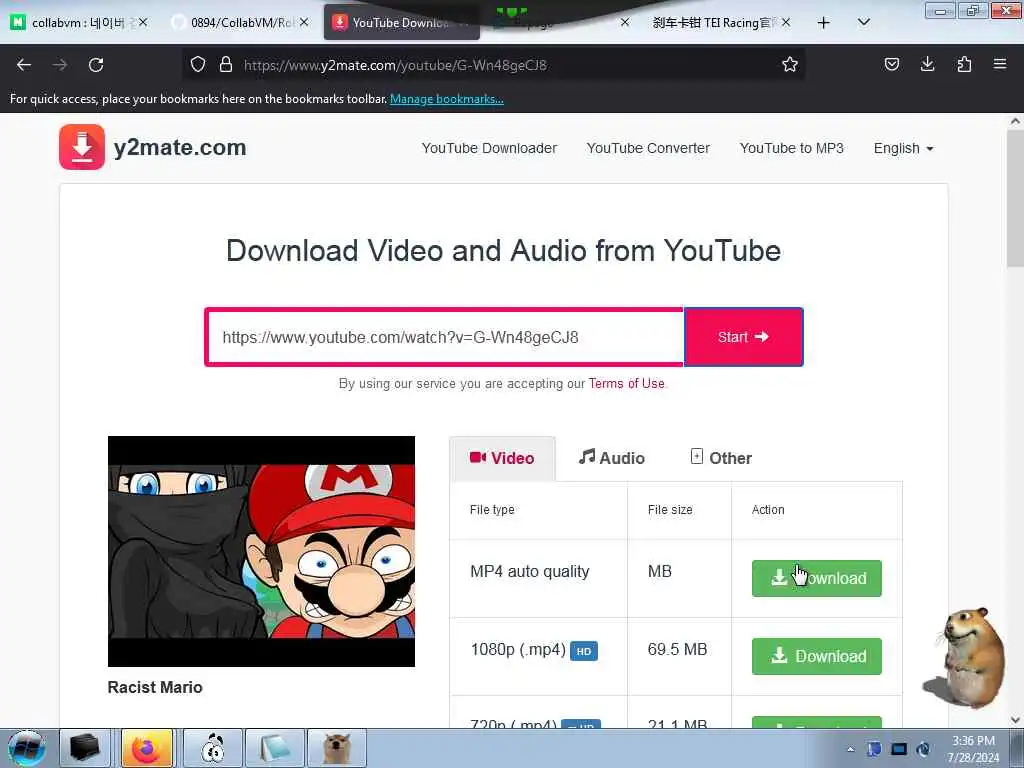Open a new tab with the plus button
This screenshot has height=768, width=1024.
click(x=824, y=23)
